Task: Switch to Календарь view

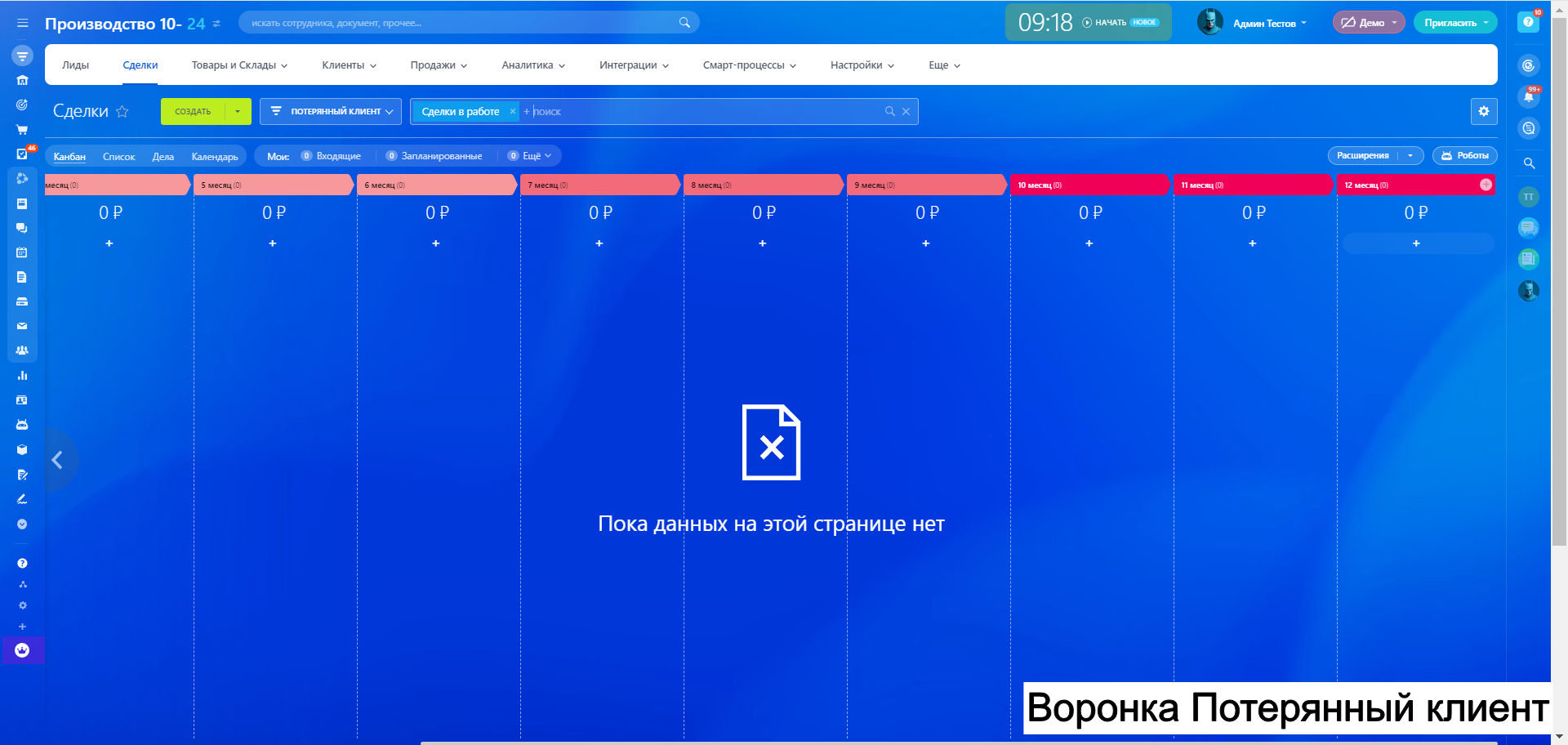Action: (x=215, y=156)
